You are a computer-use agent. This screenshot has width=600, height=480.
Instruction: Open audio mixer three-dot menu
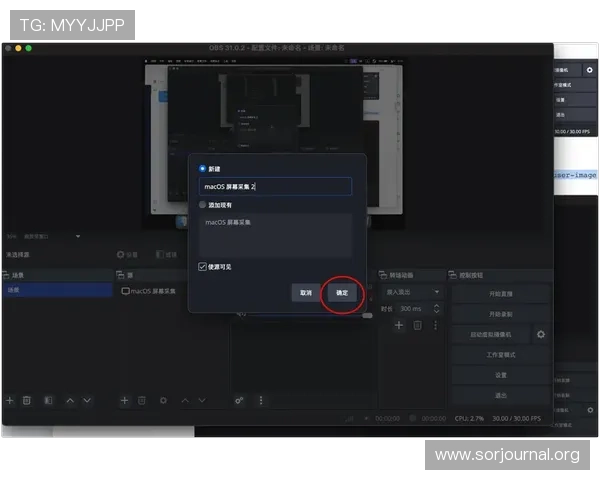(261, 400)
